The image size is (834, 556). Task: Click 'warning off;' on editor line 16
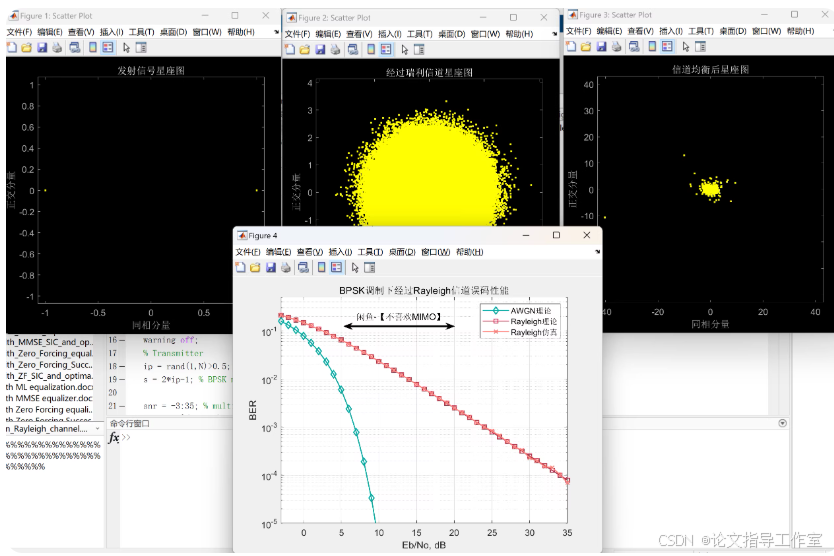[170, 339]
